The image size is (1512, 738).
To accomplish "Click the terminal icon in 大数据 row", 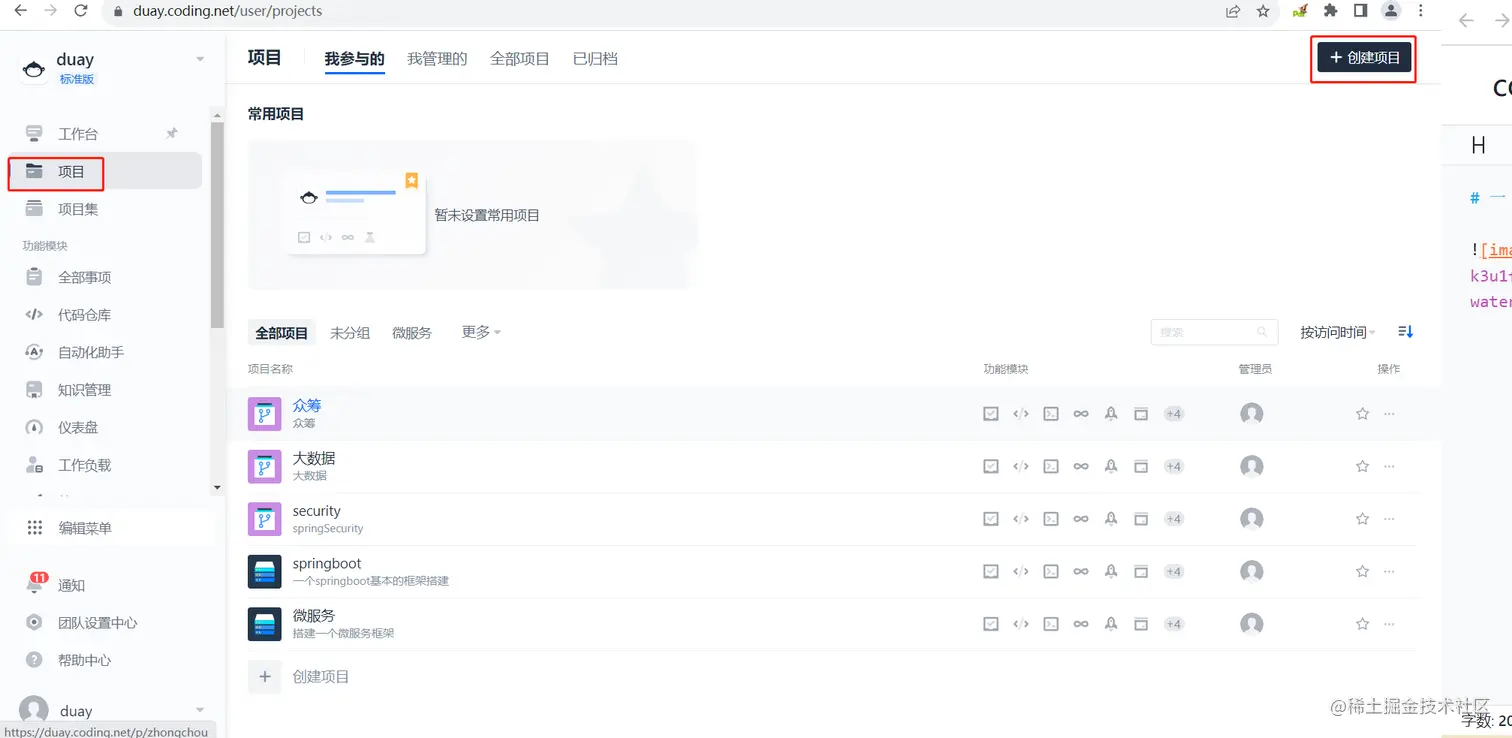I will click(1051, 466).
